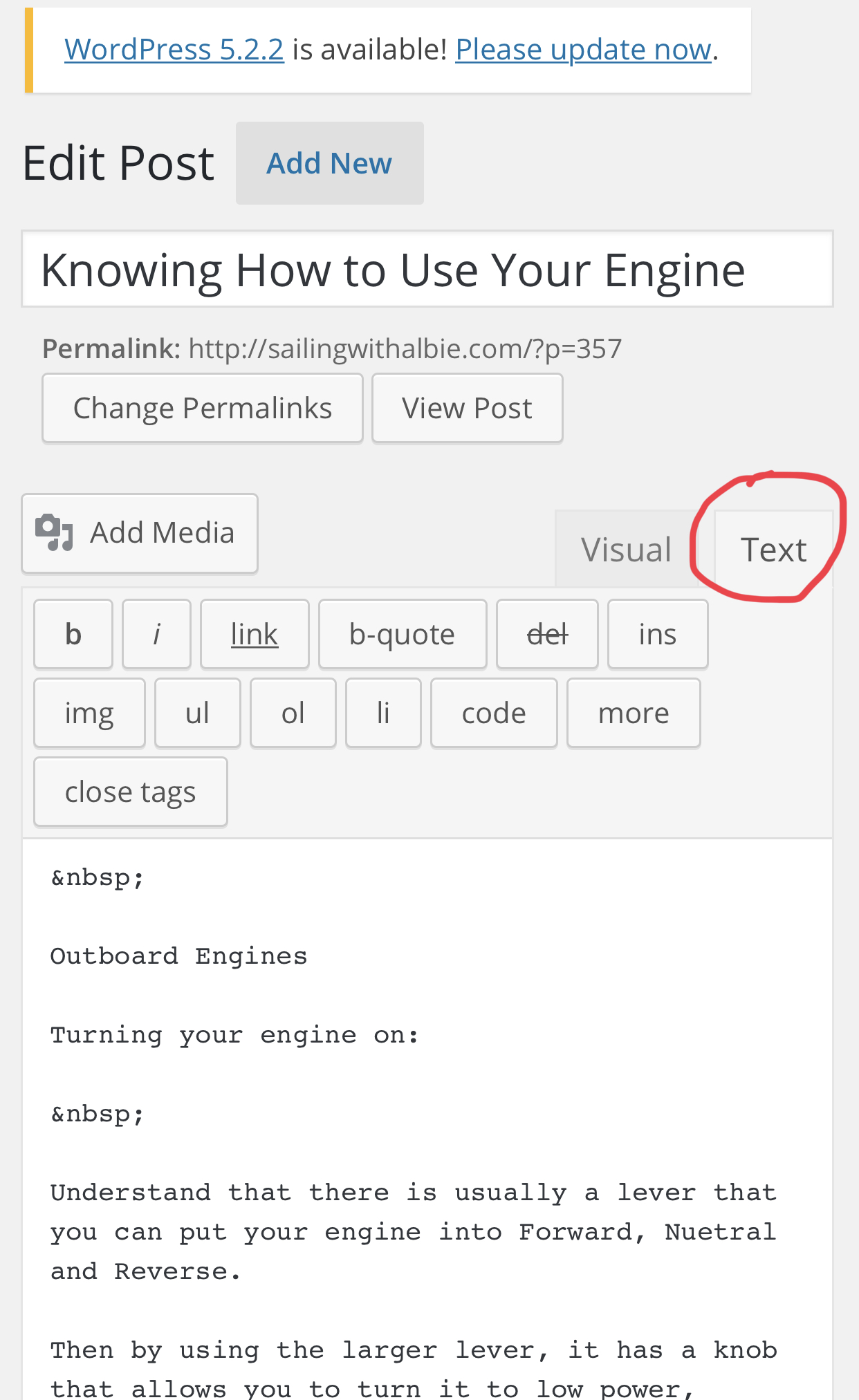Click the Add Media camera icon
This screenshot has width=859, height=1400.
[54, 532]
